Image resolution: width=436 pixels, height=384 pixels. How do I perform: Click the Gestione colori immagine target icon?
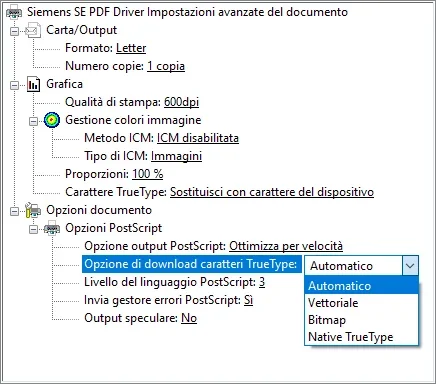pyautogui.click(x=52, y=120)
